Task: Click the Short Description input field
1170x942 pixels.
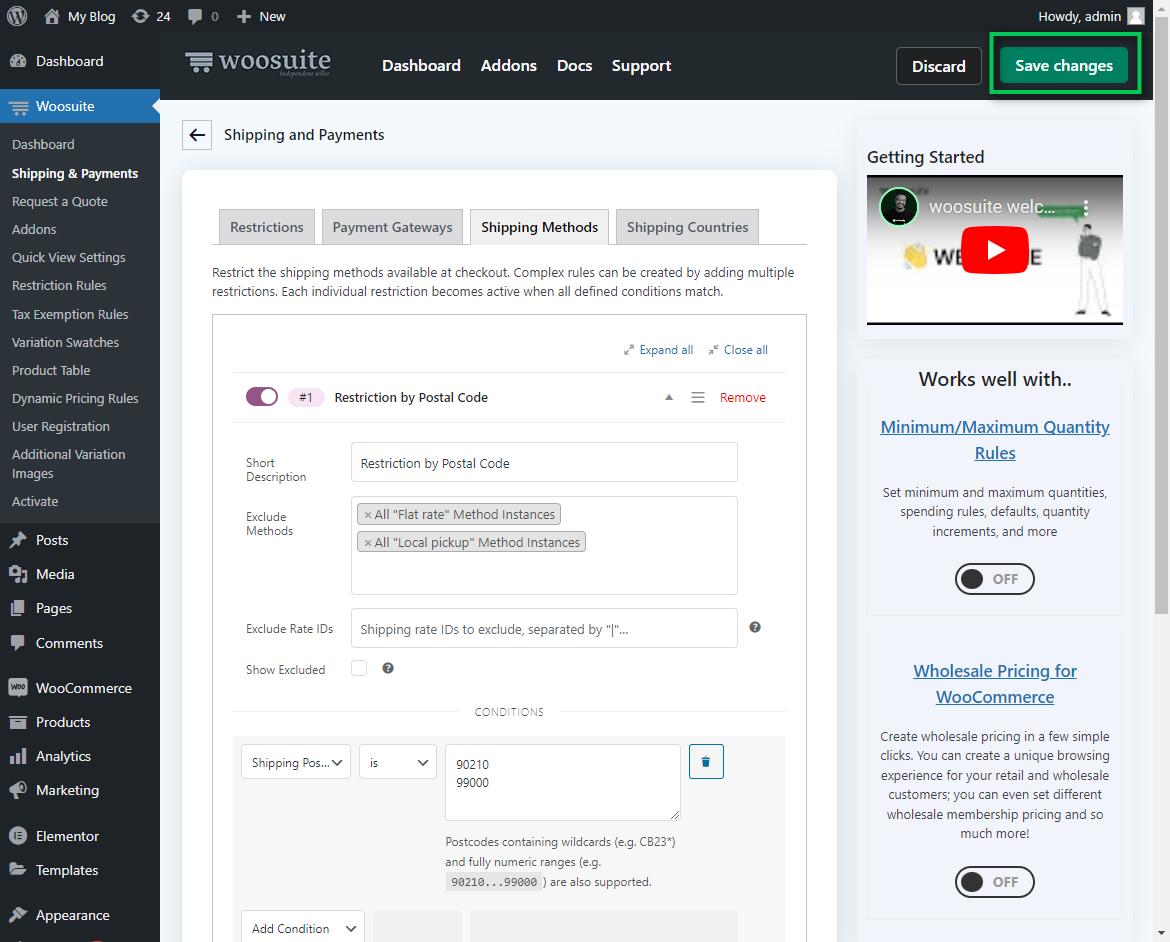Action: click(x=544, y=463)
